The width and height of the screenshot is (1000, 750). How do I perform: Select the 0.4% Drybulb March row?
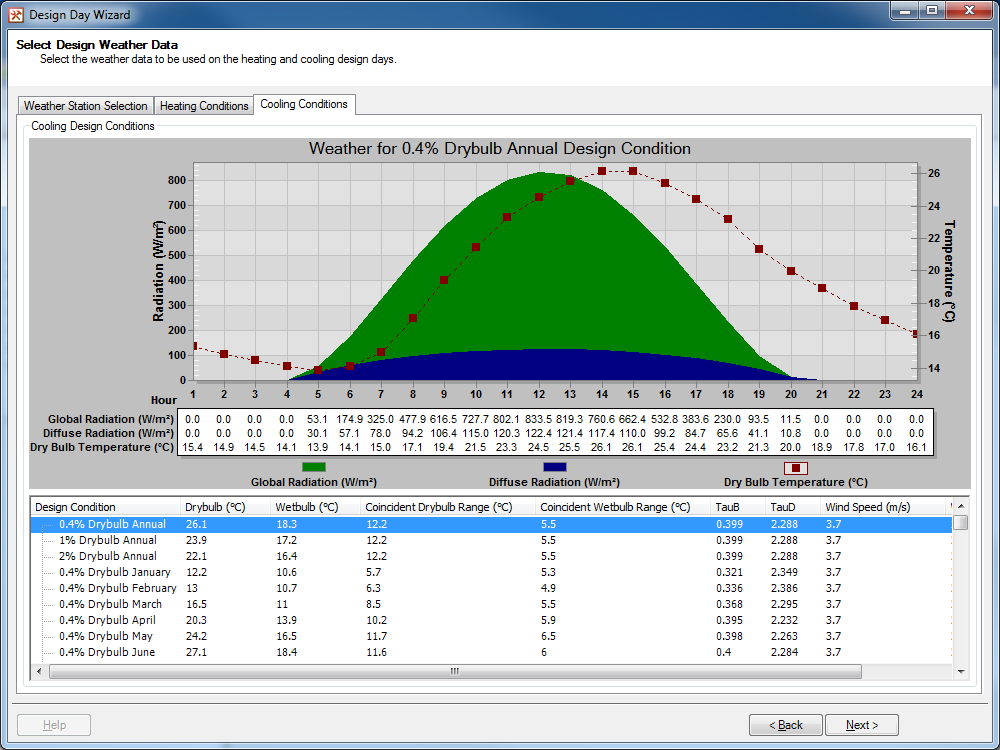491,604
